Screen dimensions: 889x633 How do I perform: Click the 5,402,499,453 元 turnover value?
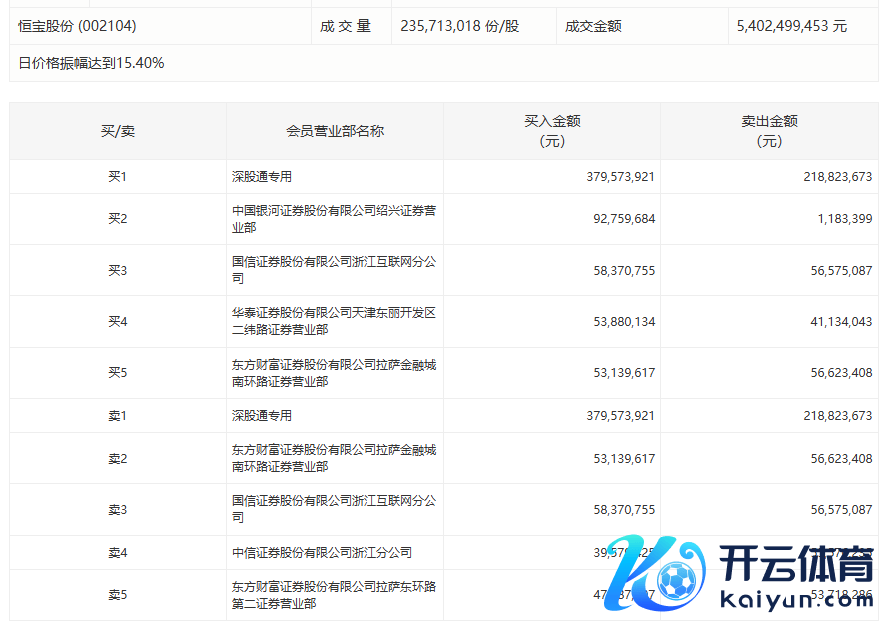click(791, 26)
